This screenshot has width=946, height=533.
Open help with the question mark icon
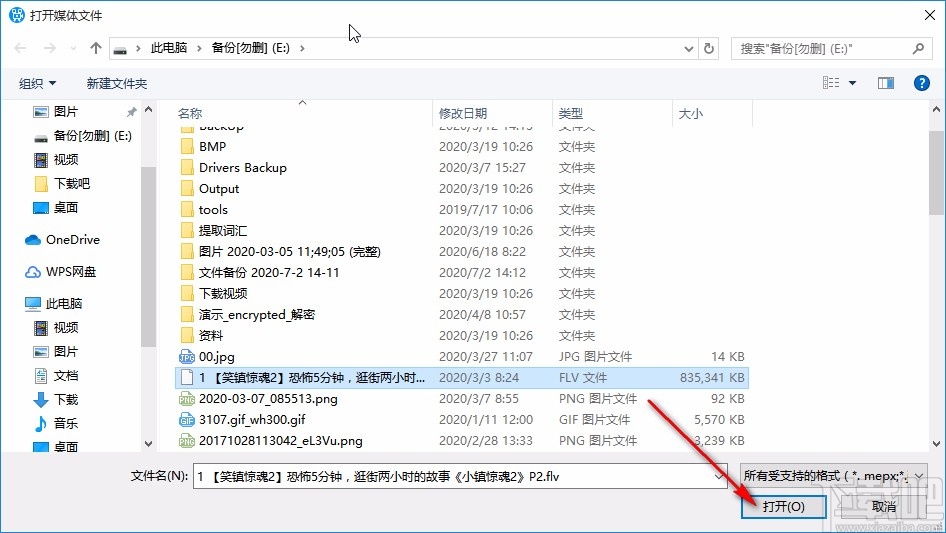coord(921,83)
